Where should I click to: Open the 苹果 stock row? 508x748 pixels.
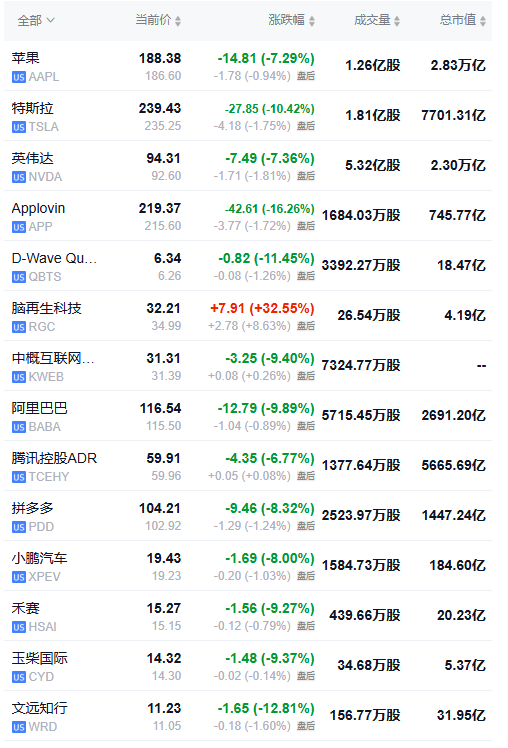click(248, 66)
